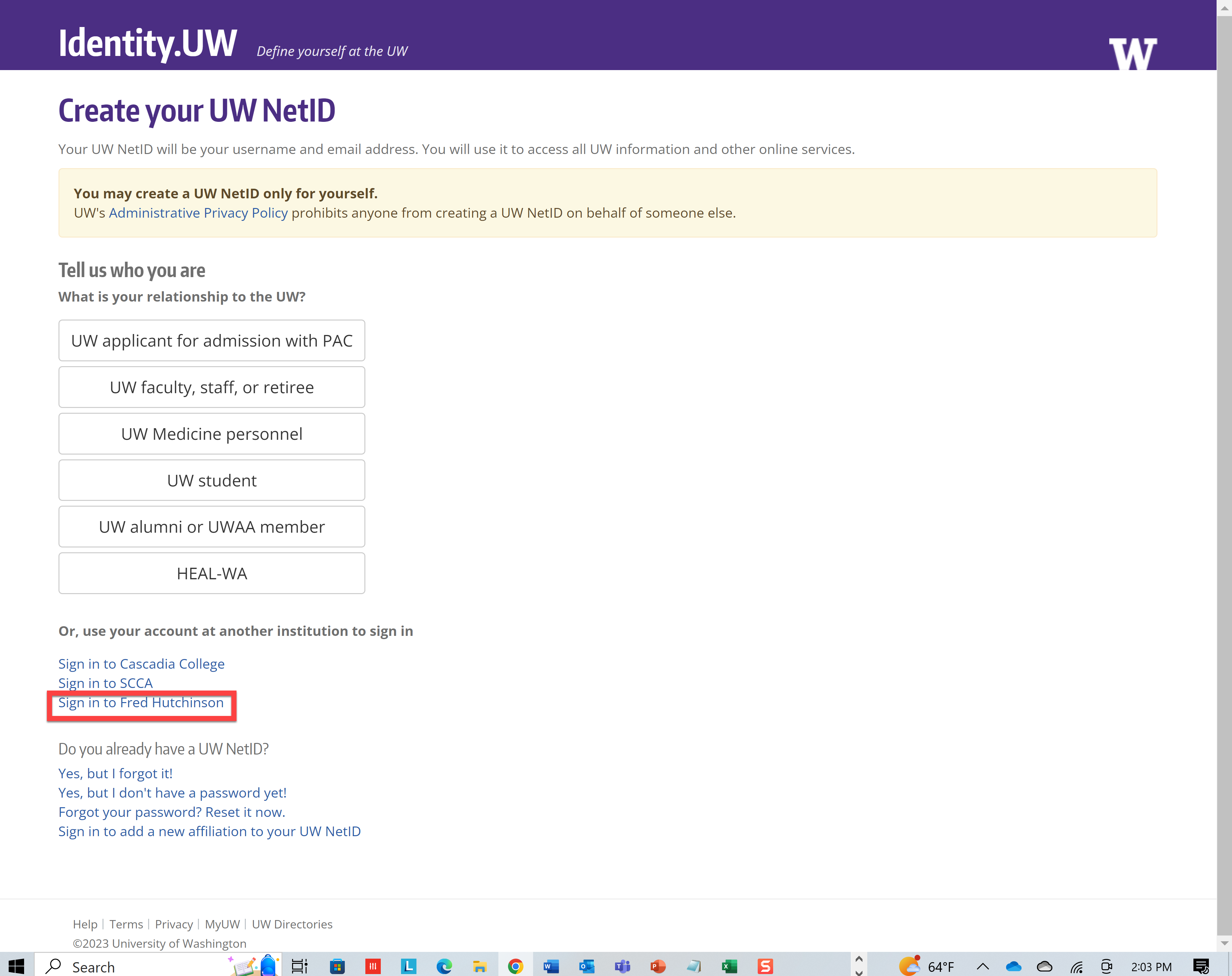Click the Meet Now camera tray icon

[1106, 966]
